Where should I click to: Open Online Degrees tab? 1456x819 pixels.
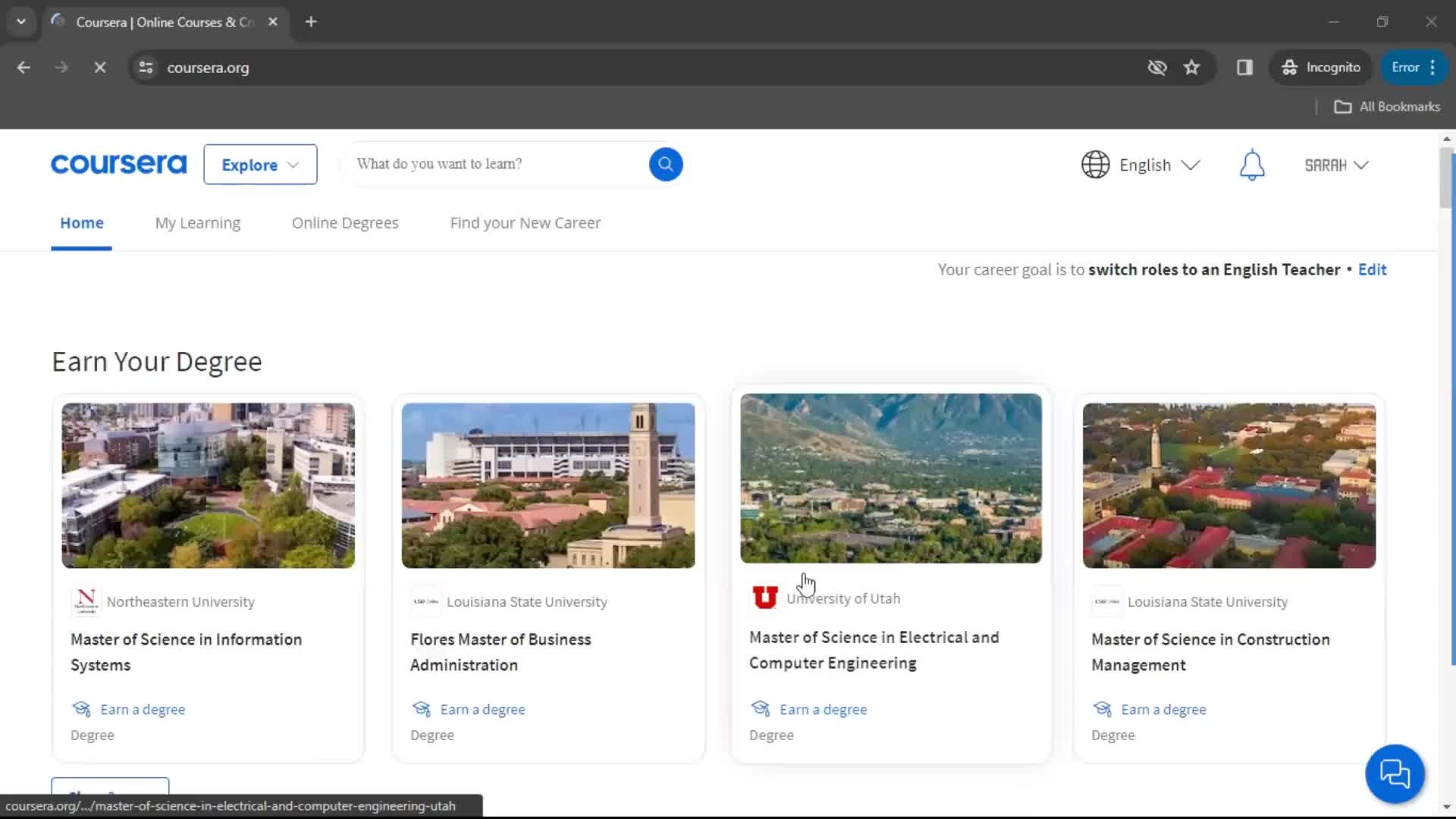(x=345, y=223)
